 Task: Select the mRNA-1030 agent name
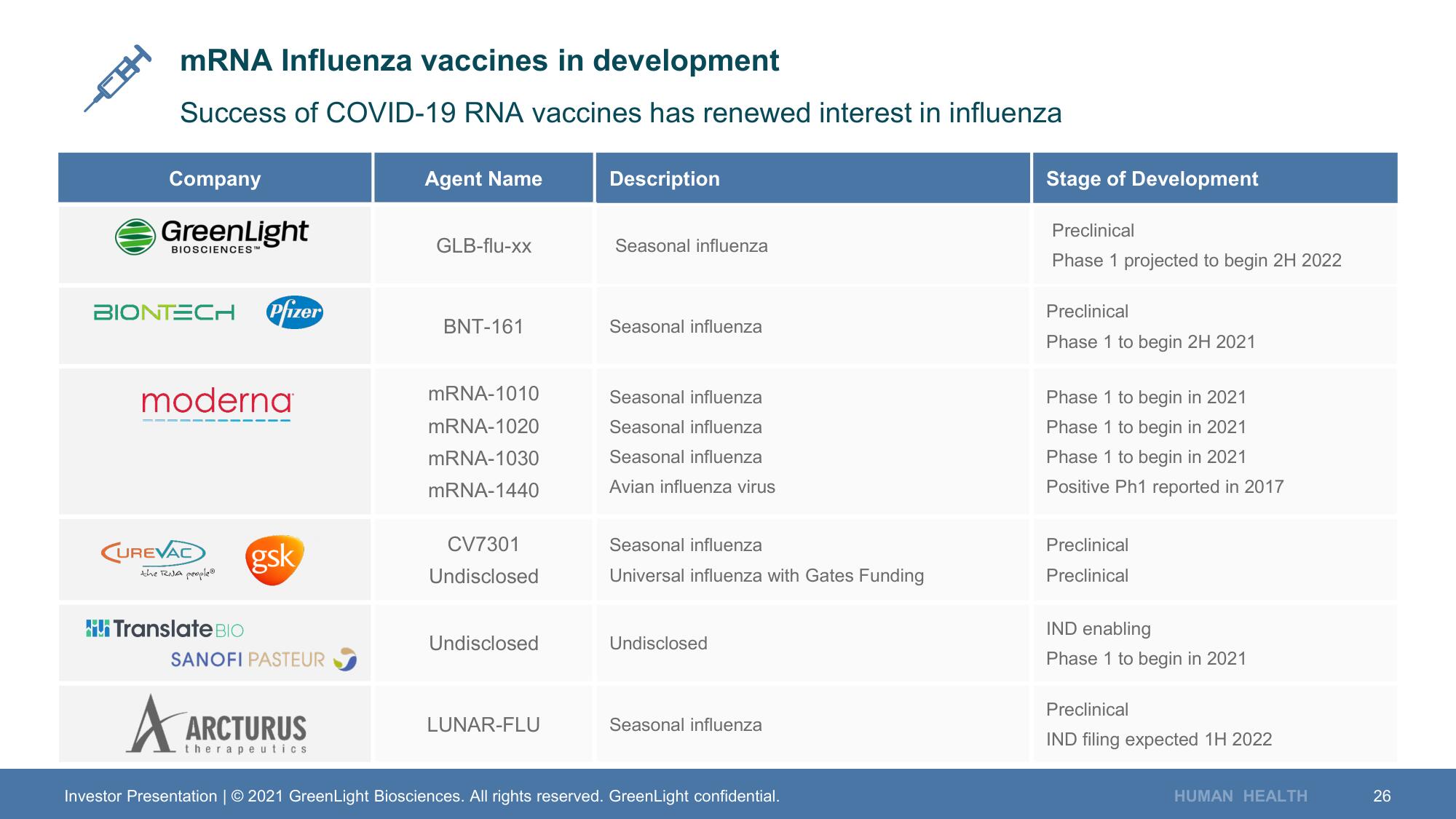tap(483, 459)
